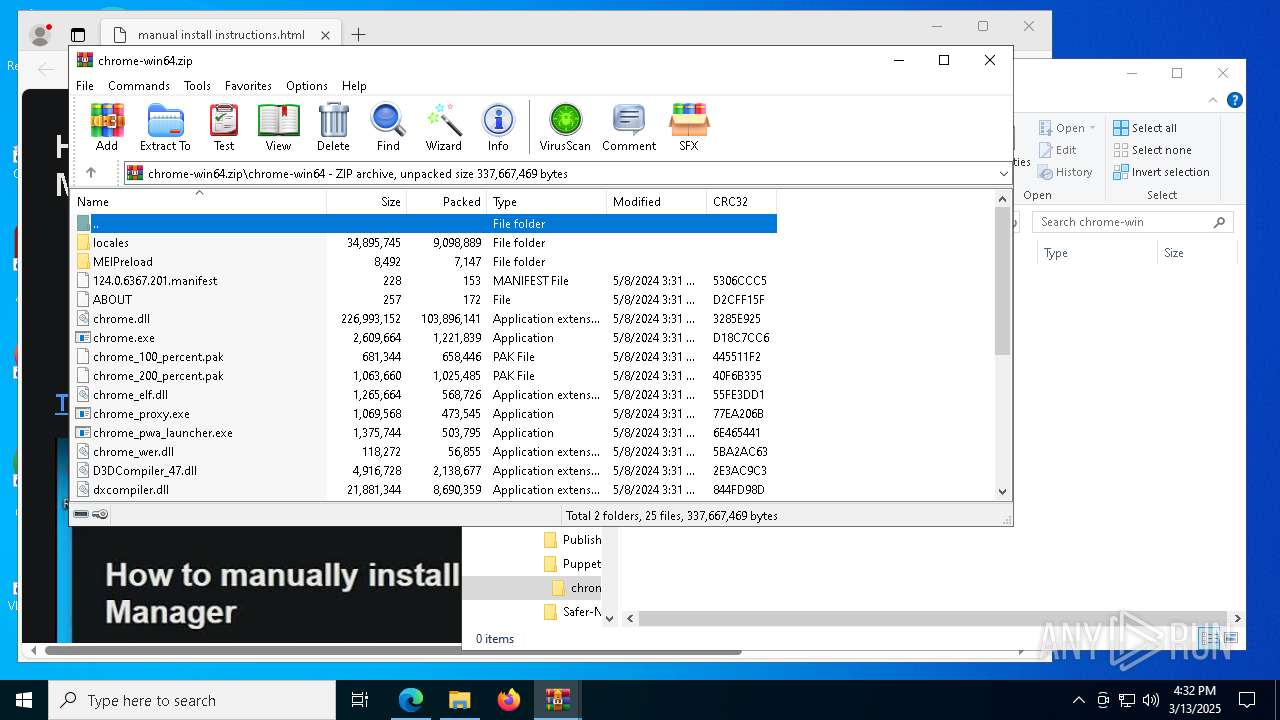
Task: Run the Test archive tool
Action: [224, 127]
